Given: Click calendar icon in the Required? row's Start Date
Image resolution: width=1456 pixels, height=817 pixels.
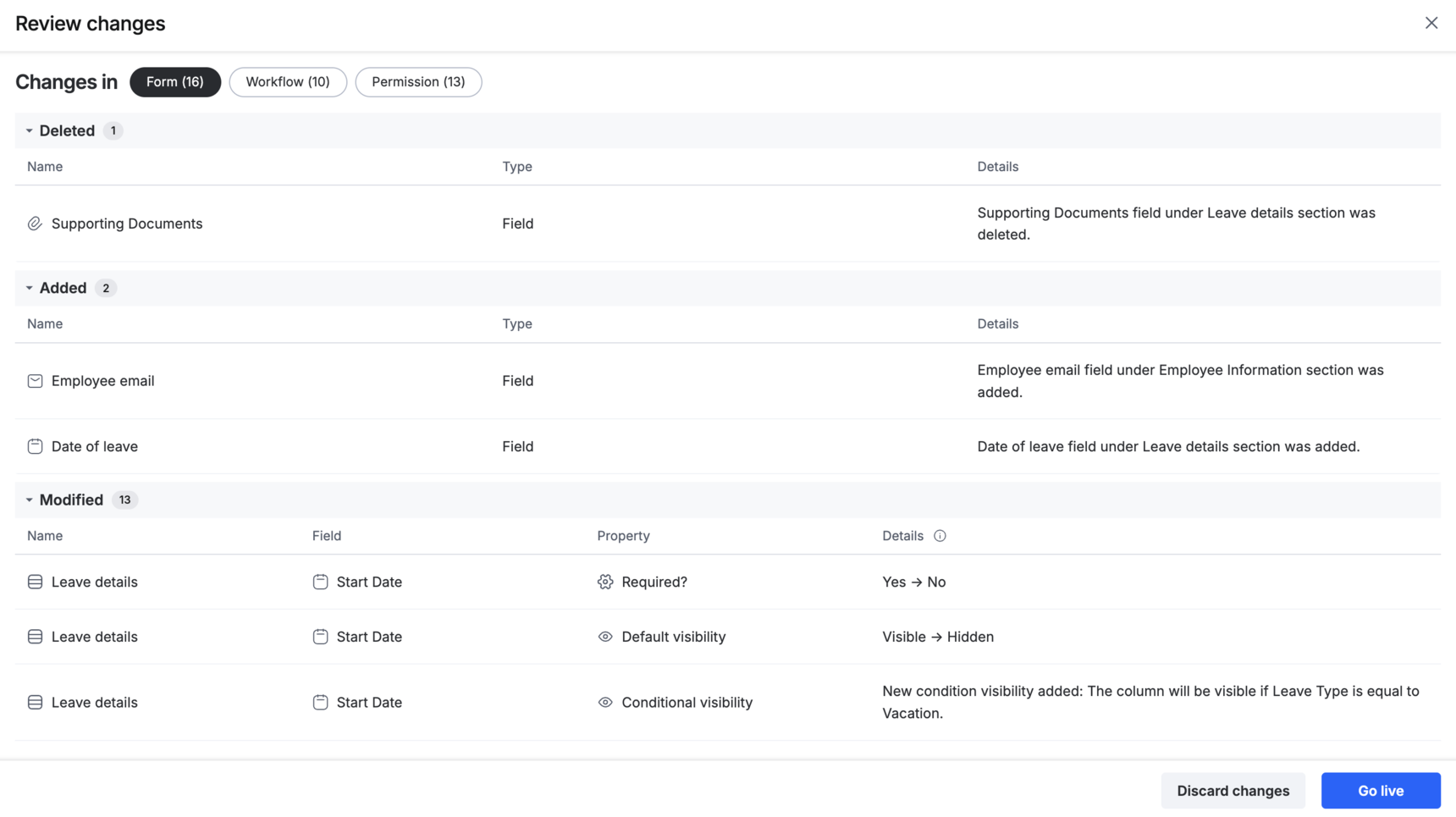Looking at the screenshot, I should pyautogui.click(x=320, y=582).
